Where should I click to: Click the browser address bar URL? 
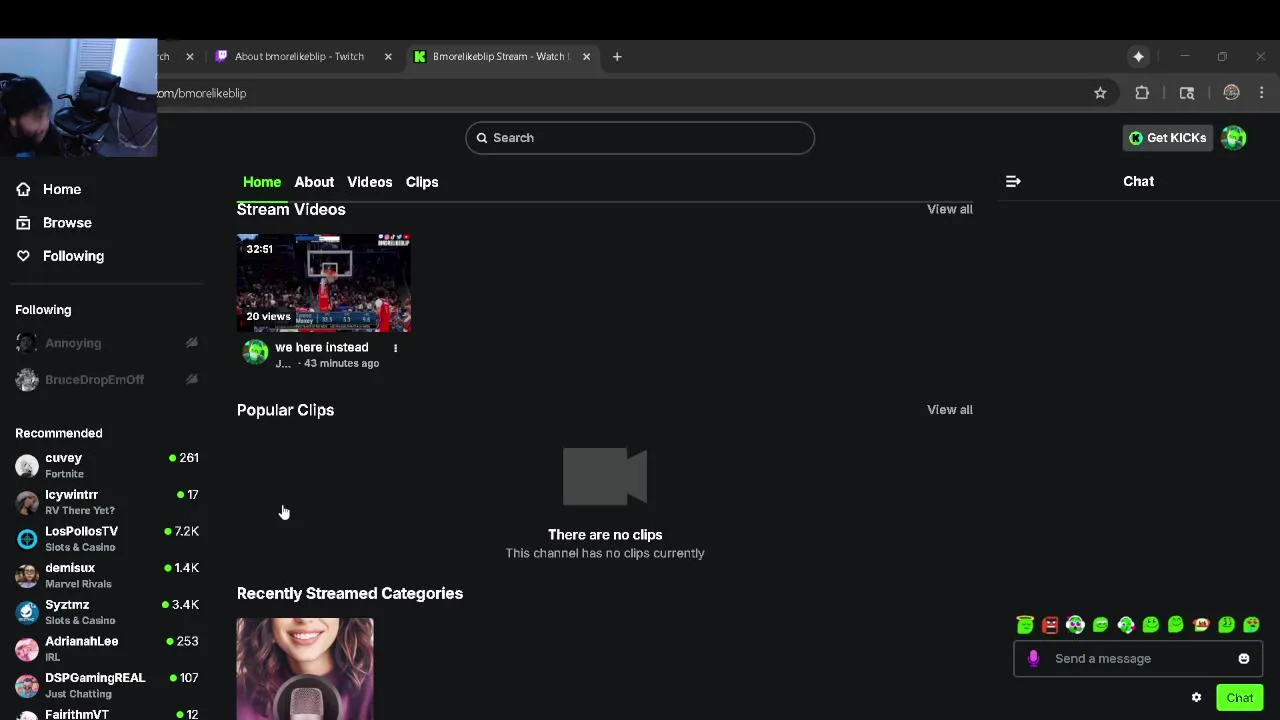point(201,93)
